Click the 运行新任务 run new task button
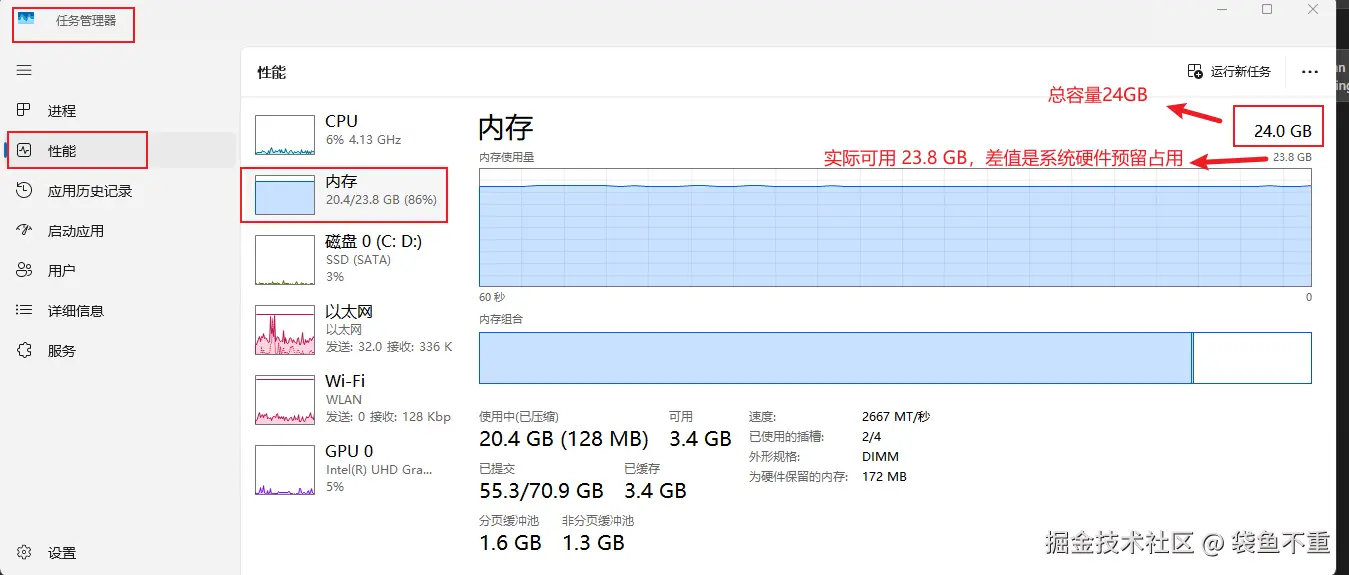 coord(1229,72)
